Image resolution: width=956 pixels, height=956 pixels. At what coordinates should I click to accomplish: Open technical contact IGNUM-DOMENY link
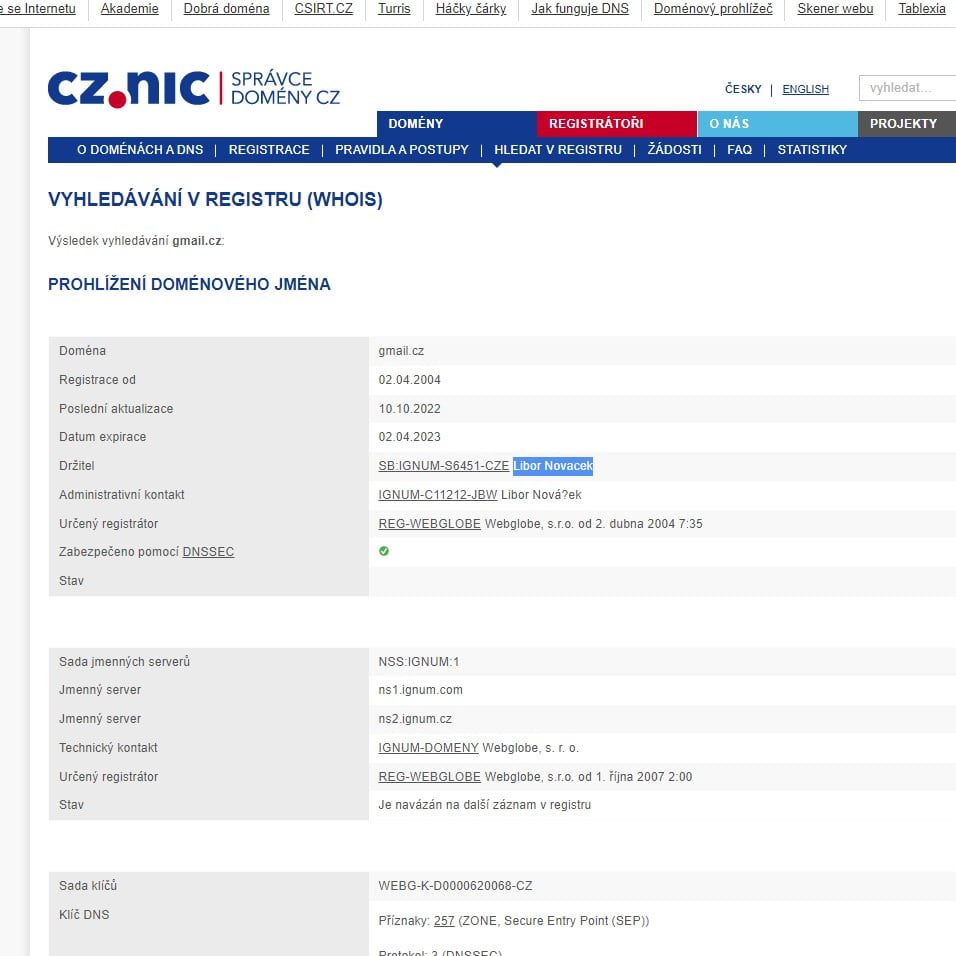(x=428, y=748)
